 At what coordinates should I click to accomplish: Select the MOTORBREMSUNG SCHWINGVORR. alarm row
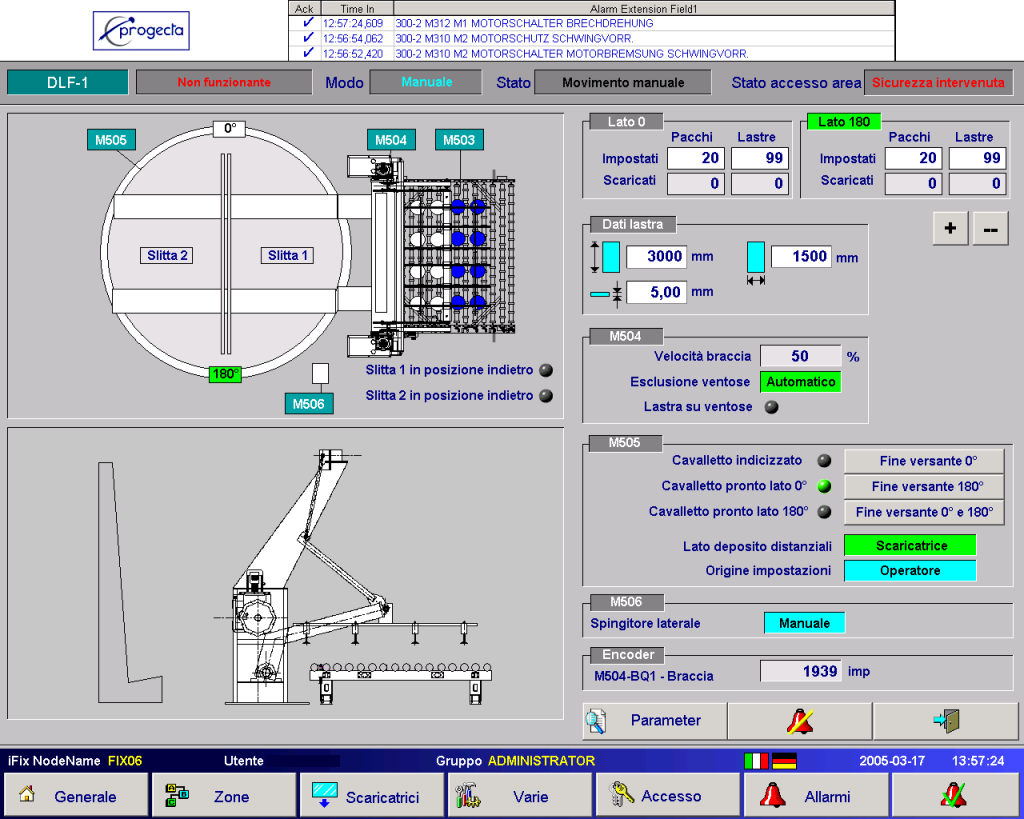[592, 54]
